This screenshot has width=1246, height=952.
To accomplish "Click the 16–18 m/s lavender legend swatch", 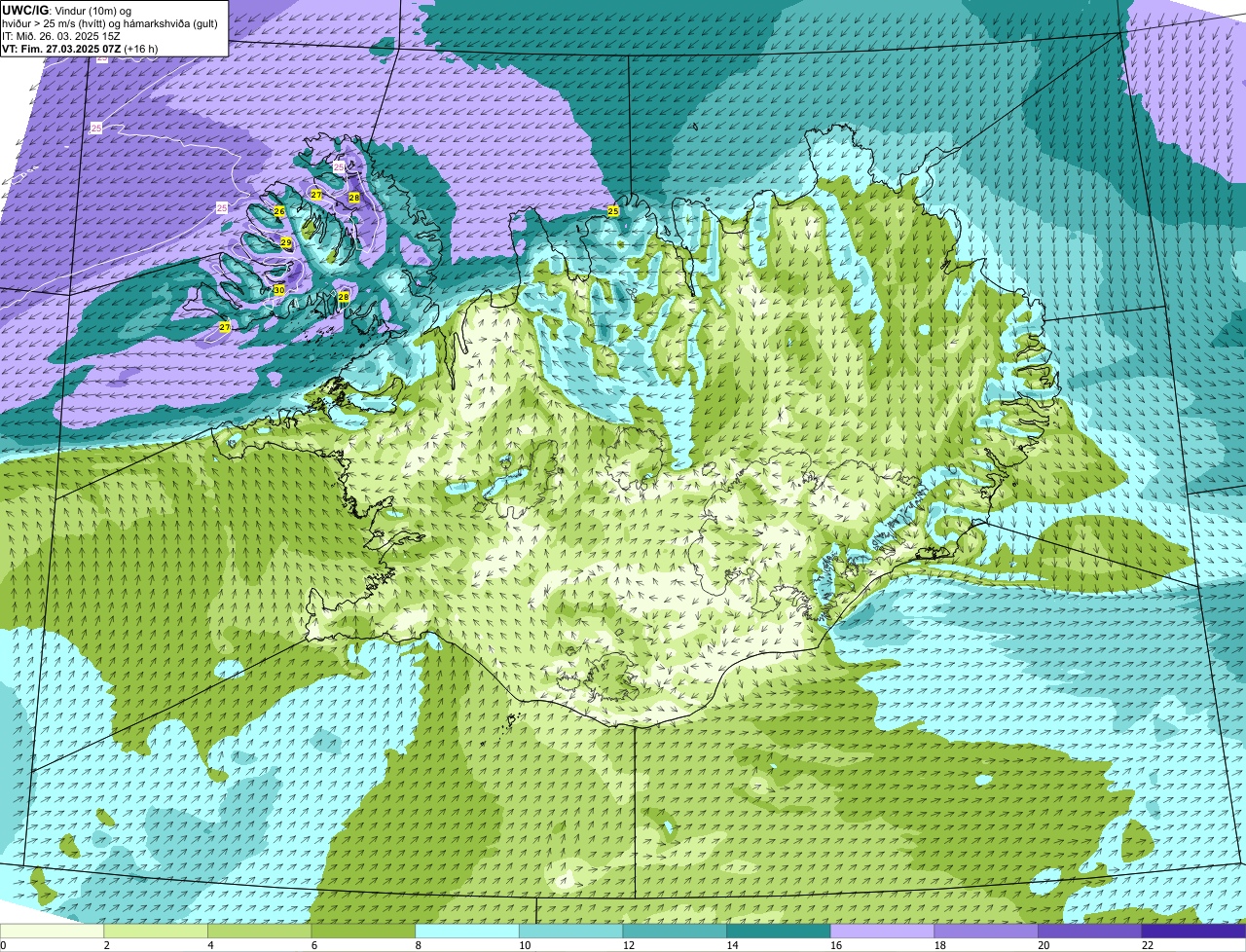I will click(882, 931).
